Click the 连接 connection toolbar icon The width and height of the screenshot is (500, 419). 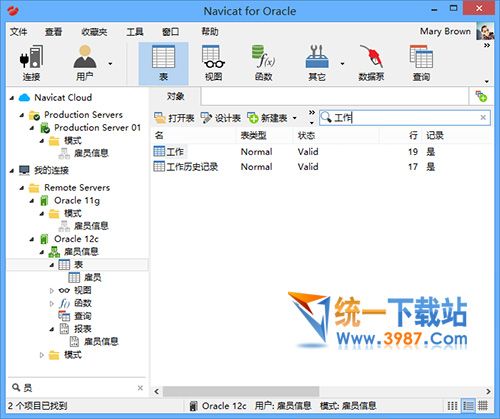(x=31, y=57)
